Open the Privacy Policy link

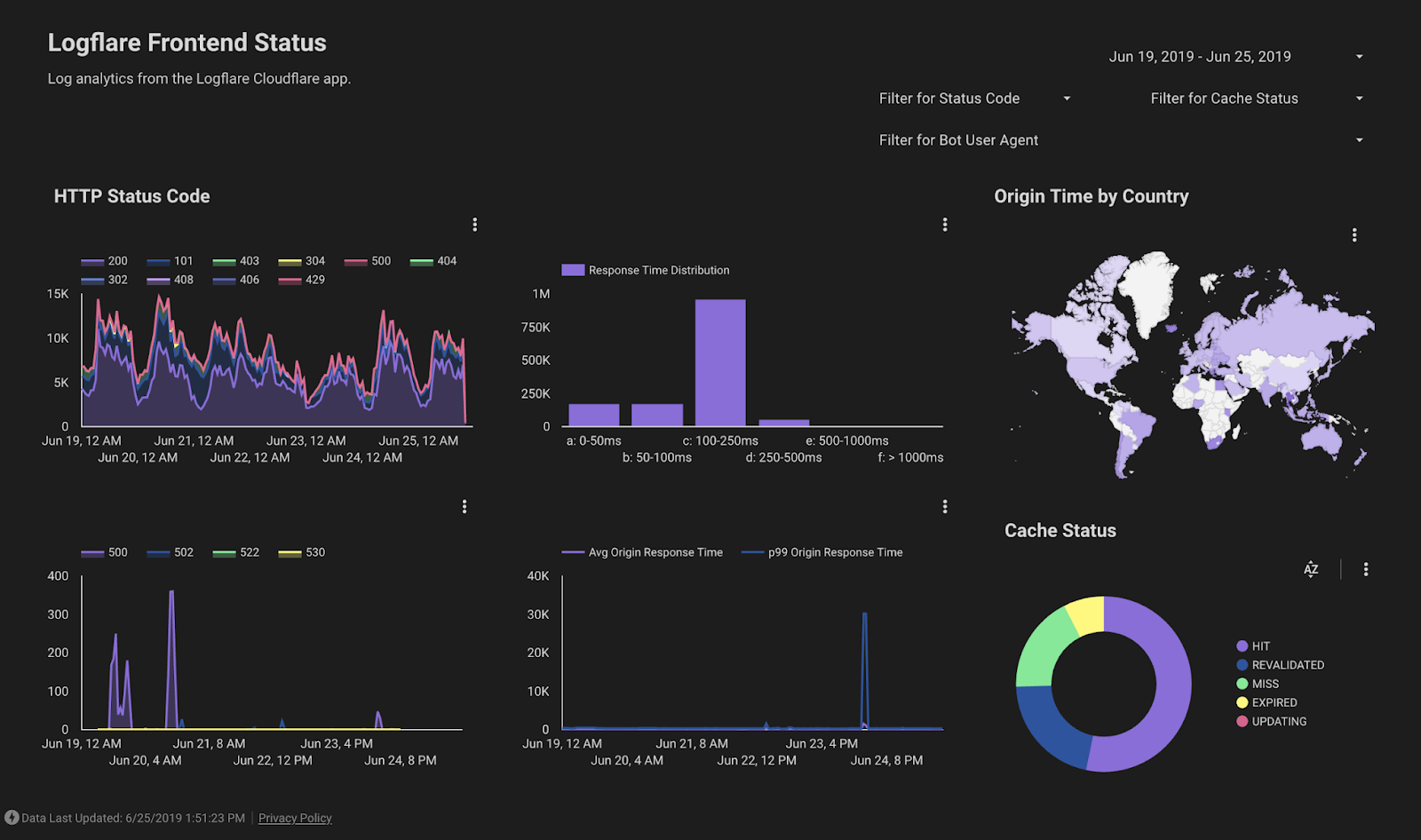coord(295,819)
